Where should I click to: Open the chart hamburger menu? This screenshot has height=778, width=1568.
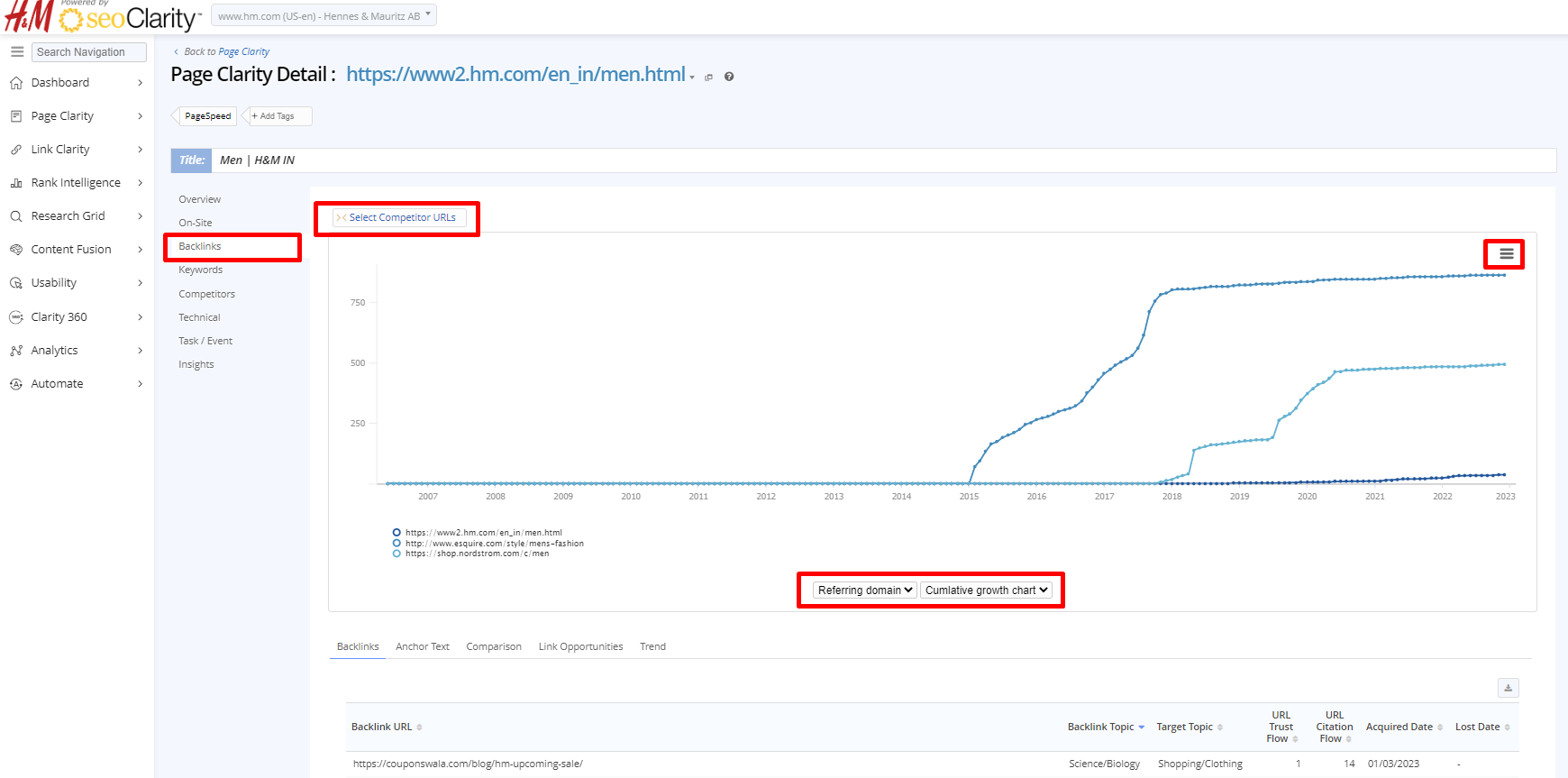pos(1506,254)
